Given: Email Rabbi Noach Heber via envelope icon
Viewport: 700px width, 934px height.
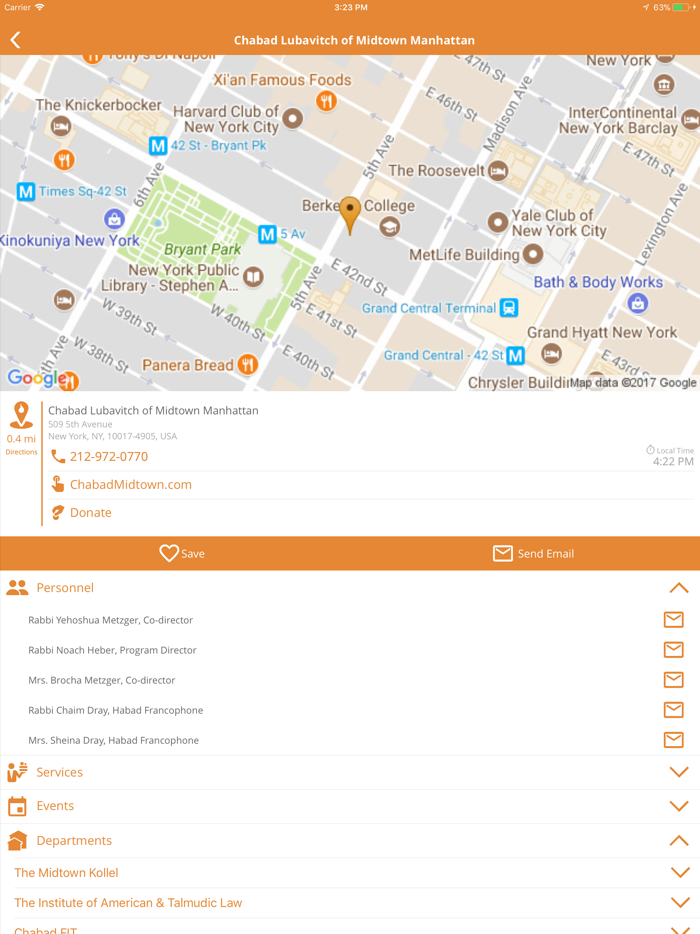Looking at the screenshot, I should [x=674, y=649].
